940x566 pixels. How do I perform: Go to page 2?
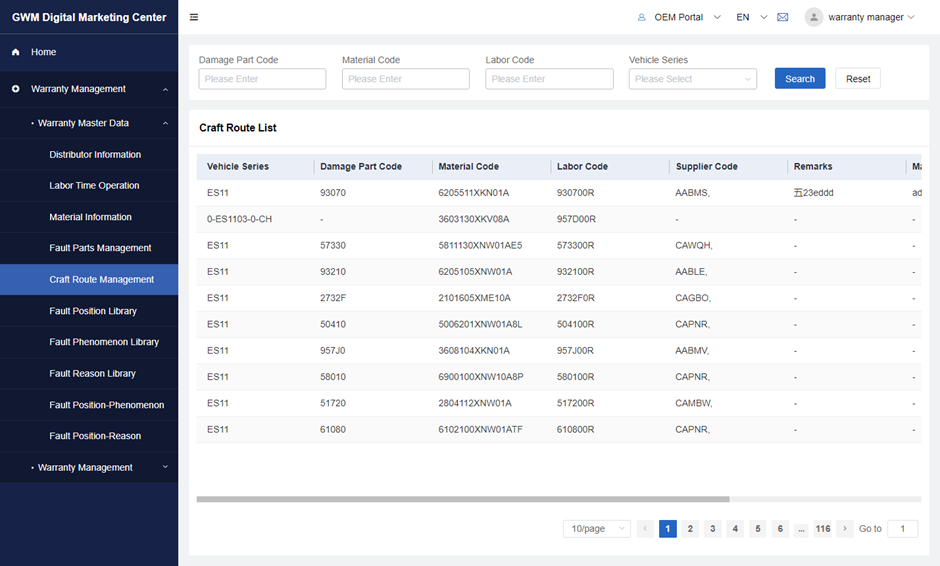690,528
